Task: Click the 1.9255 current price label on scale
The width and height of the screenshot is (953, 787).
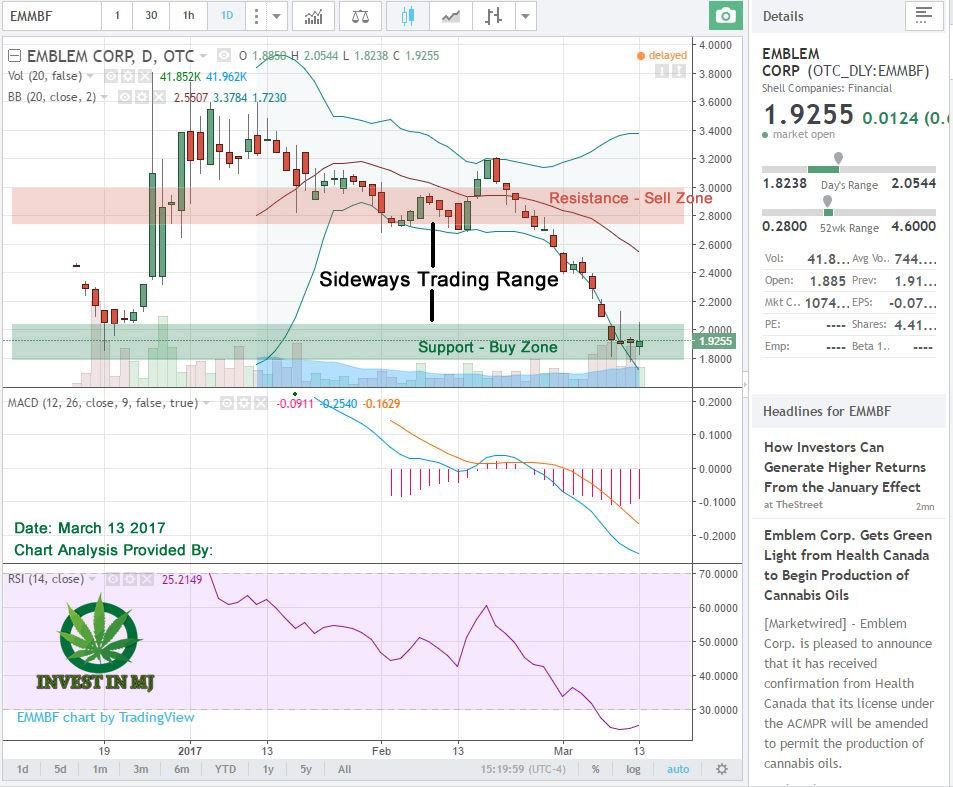Action: click(714, 341)
